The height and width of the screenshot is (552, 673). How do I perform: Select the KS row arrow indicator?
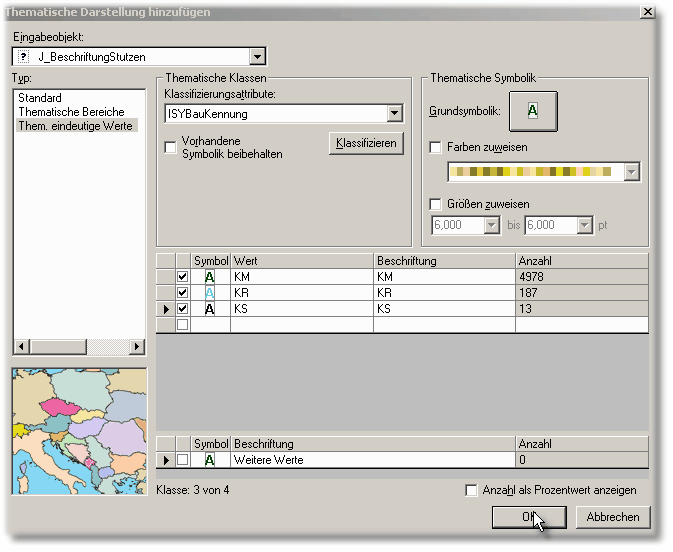165,309
